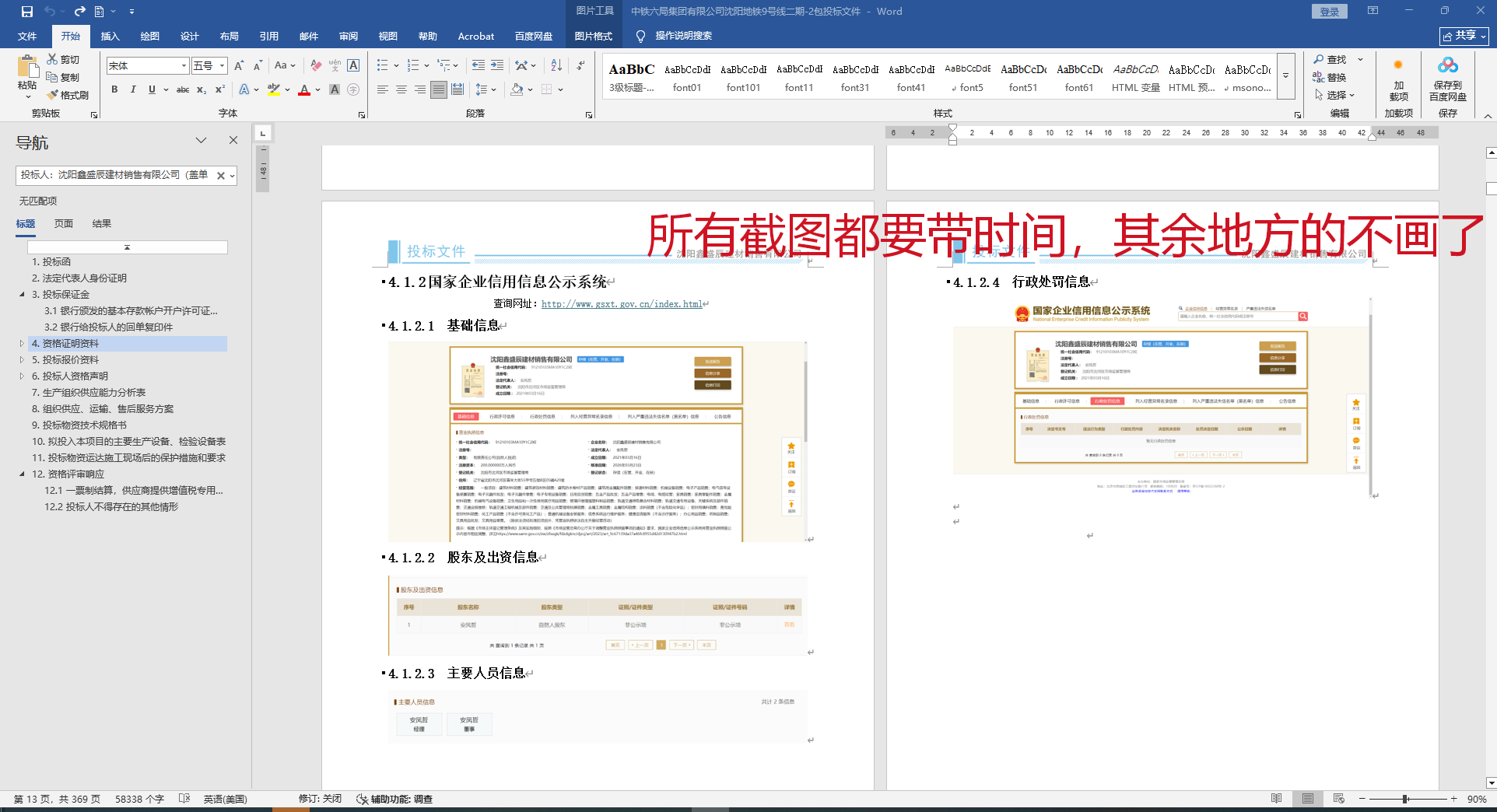Image resolution: width=1497 pixels, height=812 pixels.
Task: Apply the font101 style from gallery
Action: coord(743,77)
